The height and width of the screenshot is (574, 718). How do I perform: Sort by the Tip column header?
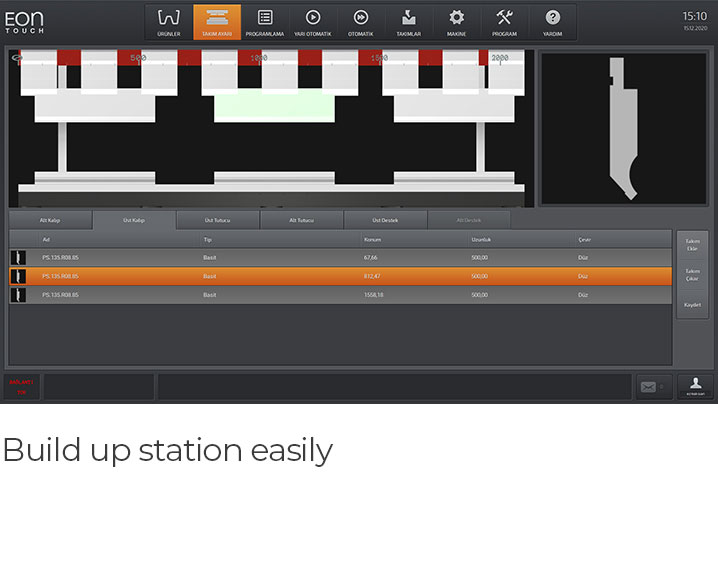pyautogui.click(x=207, y=239)
